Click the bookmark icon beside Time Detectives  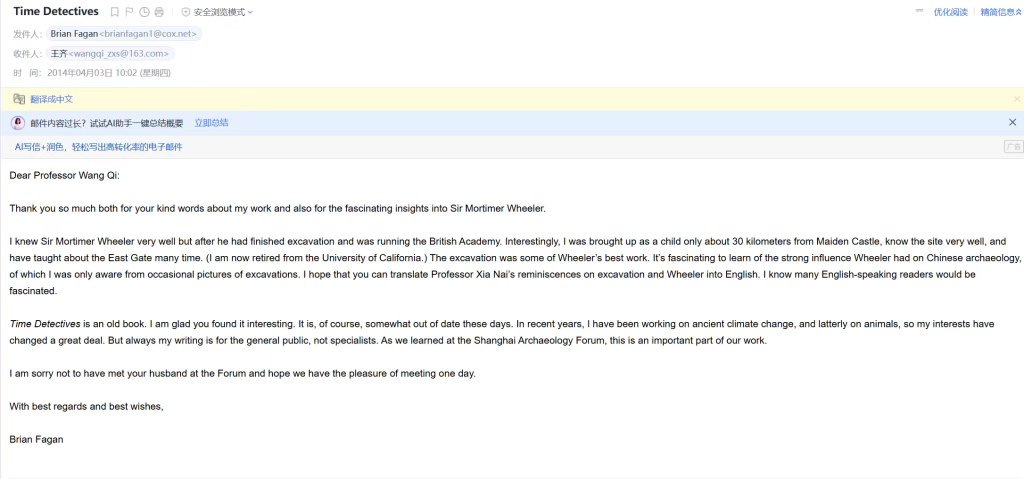point(115,12)
